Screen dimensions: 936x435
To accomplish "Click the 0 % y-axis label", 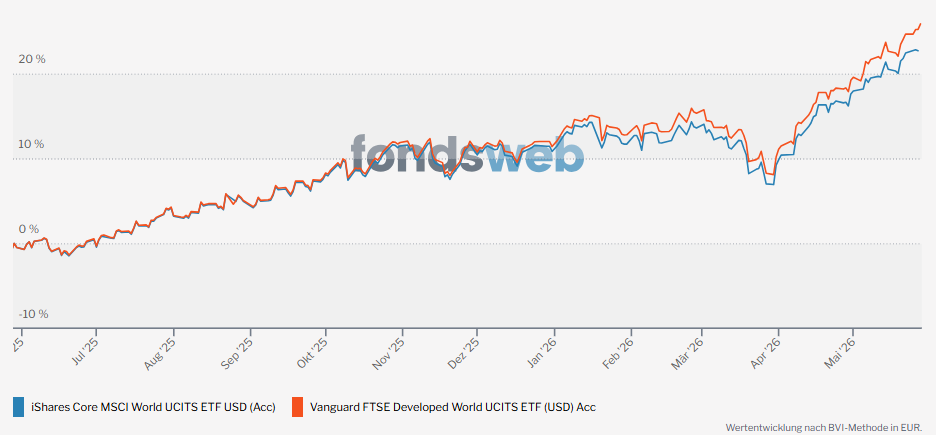I will pyautogui.click(x=29, y=229).
